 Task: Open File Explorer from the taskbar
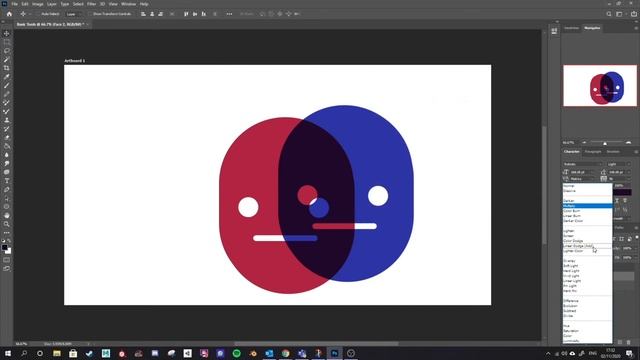(x=57, y=353)
